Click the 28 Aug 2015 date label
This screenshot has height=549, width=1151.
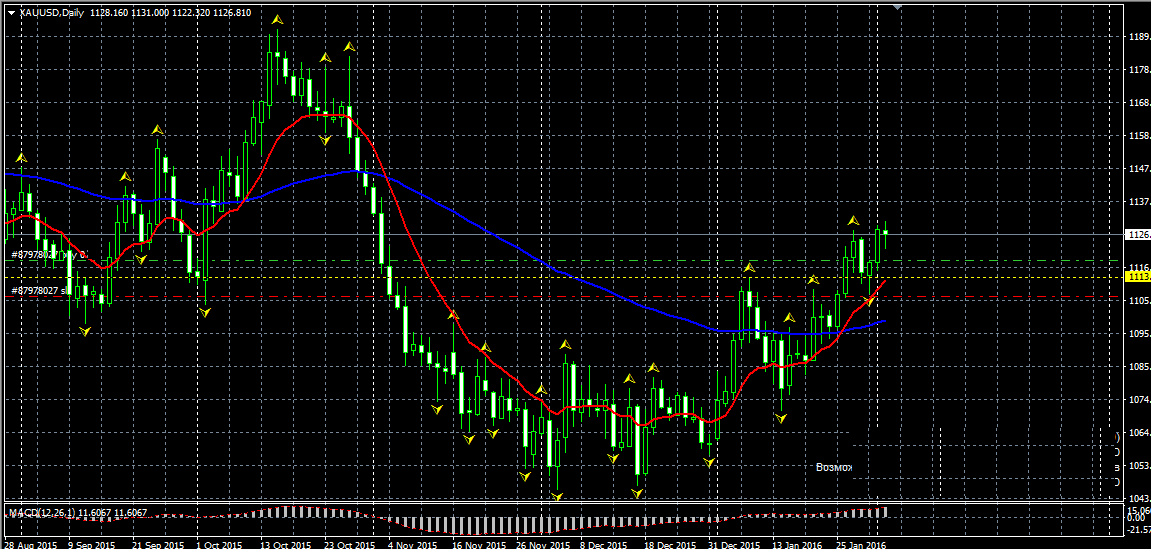(31, 545)
